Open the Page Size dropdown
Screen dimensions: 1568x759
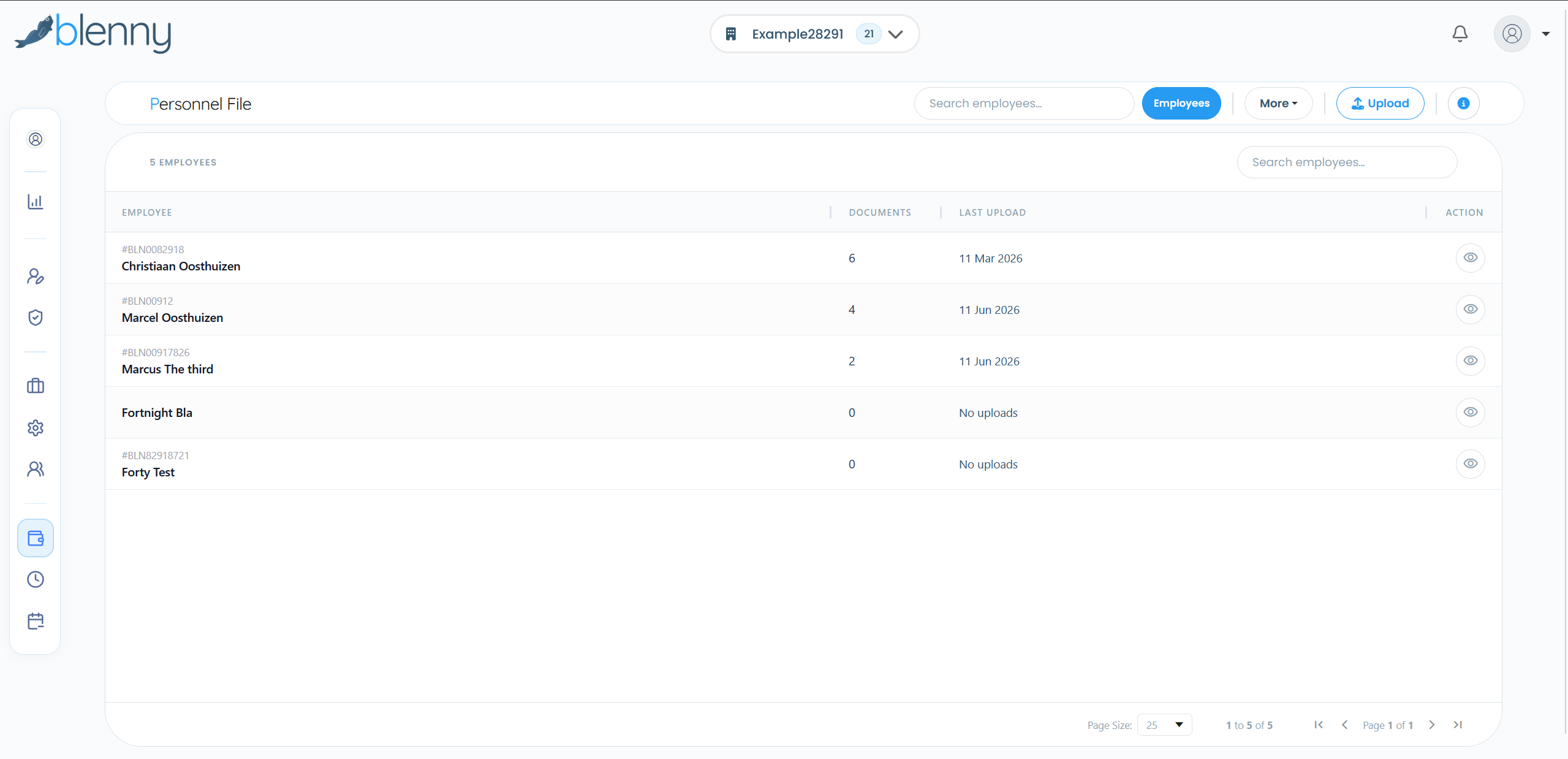click(1164, 725)
